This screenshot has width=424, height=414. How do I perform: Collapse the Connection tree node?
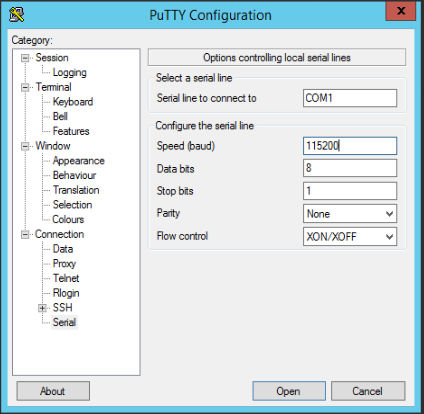[25, 234]
